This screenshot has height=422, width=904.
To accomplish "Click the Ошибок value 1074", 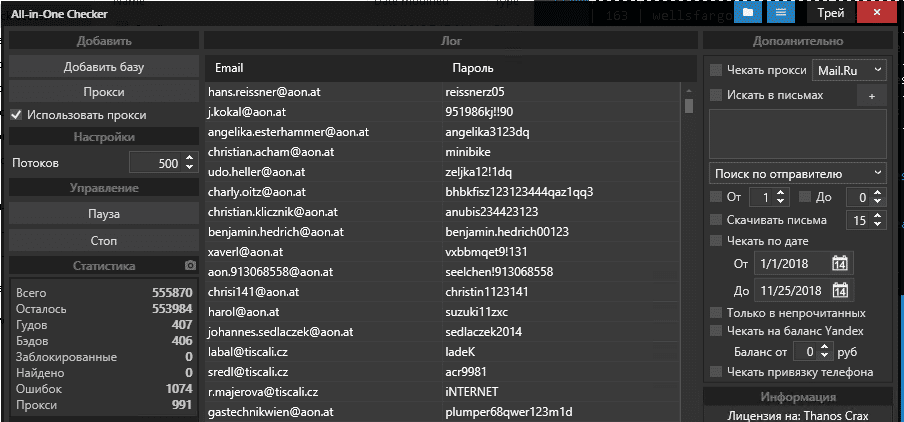I will [x=179, y=389].
